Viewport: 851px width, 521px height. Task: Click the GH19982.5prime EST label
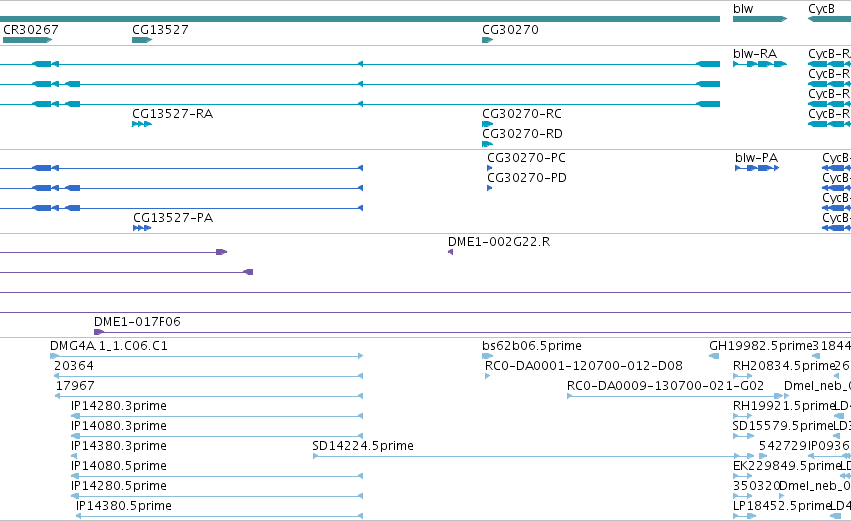(760, 346)
